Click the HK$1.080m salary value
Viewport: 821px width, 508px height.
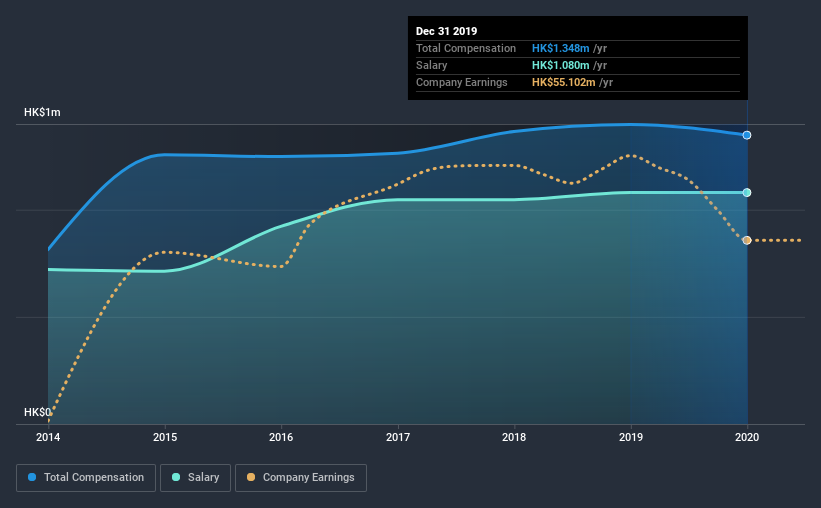click(x=561, y=65)
